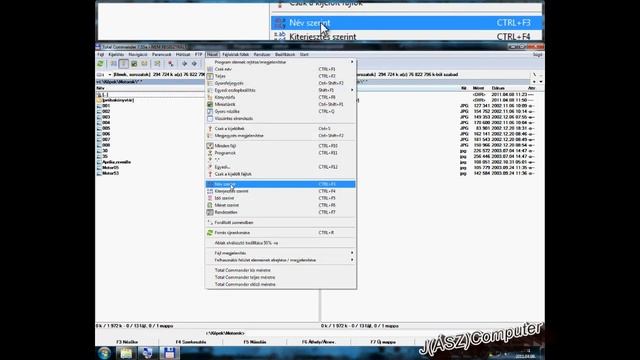Screen dimensions: 640x360
Task: Choose 'Kiterjesztés szerint' sort entry
Action: tap(280, 191)
